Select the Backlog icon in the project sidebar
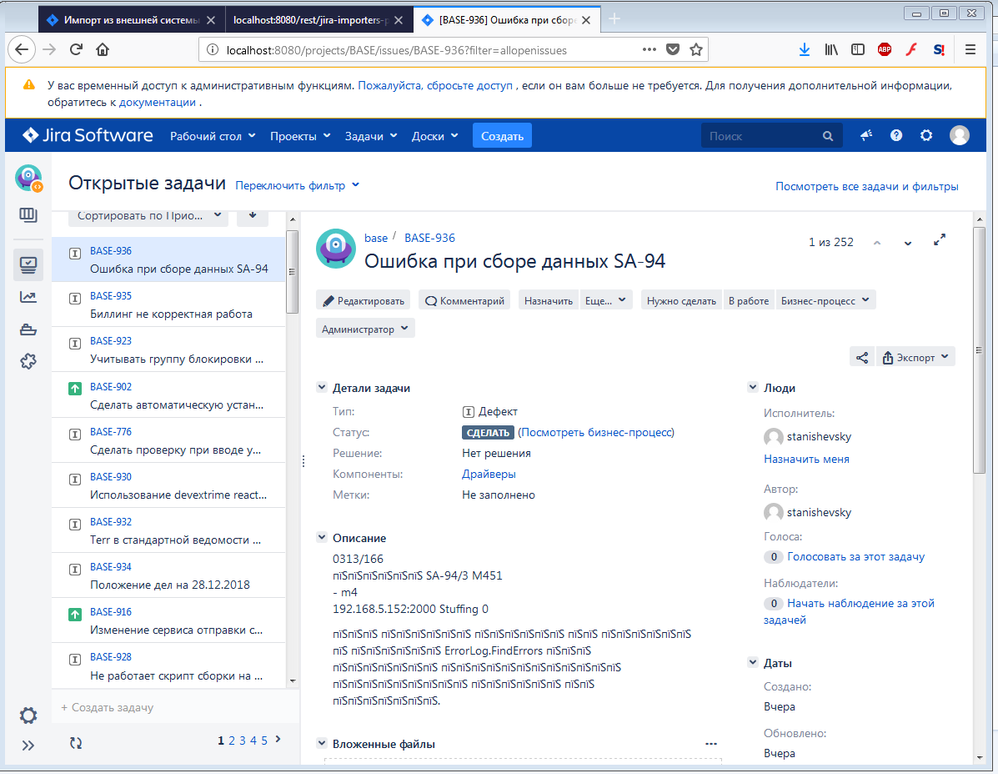 [28, 214]
